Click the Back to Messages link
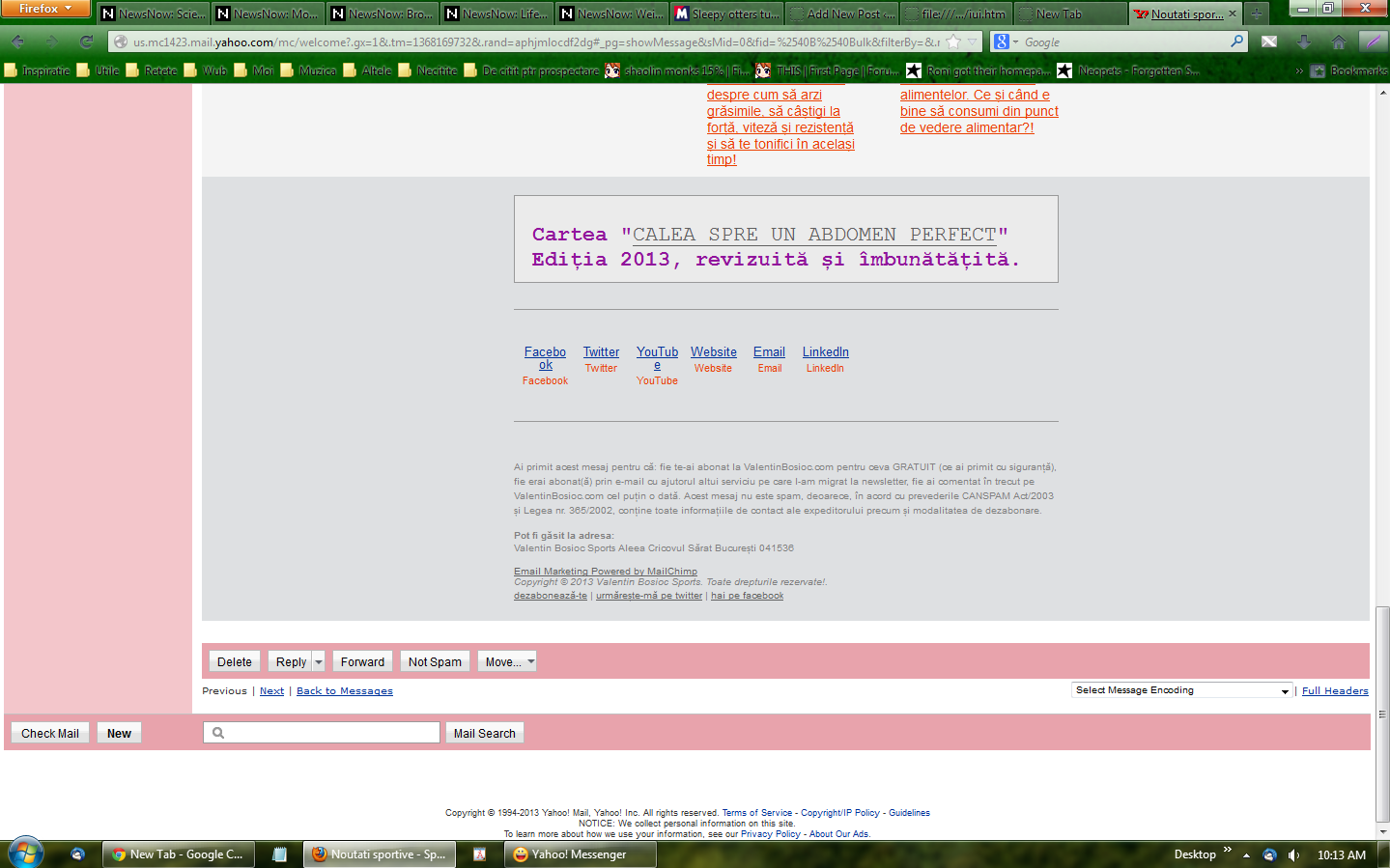1390x868 pixels. [344, 691]
